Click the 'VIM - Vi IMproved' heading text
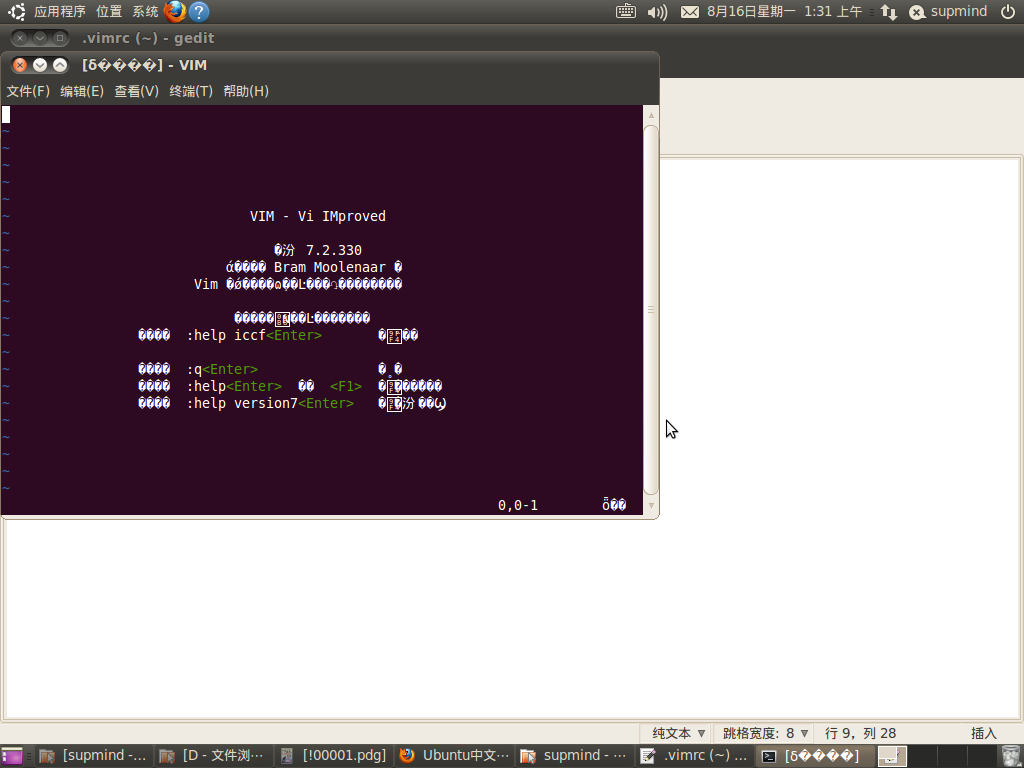 pos(318,216)
